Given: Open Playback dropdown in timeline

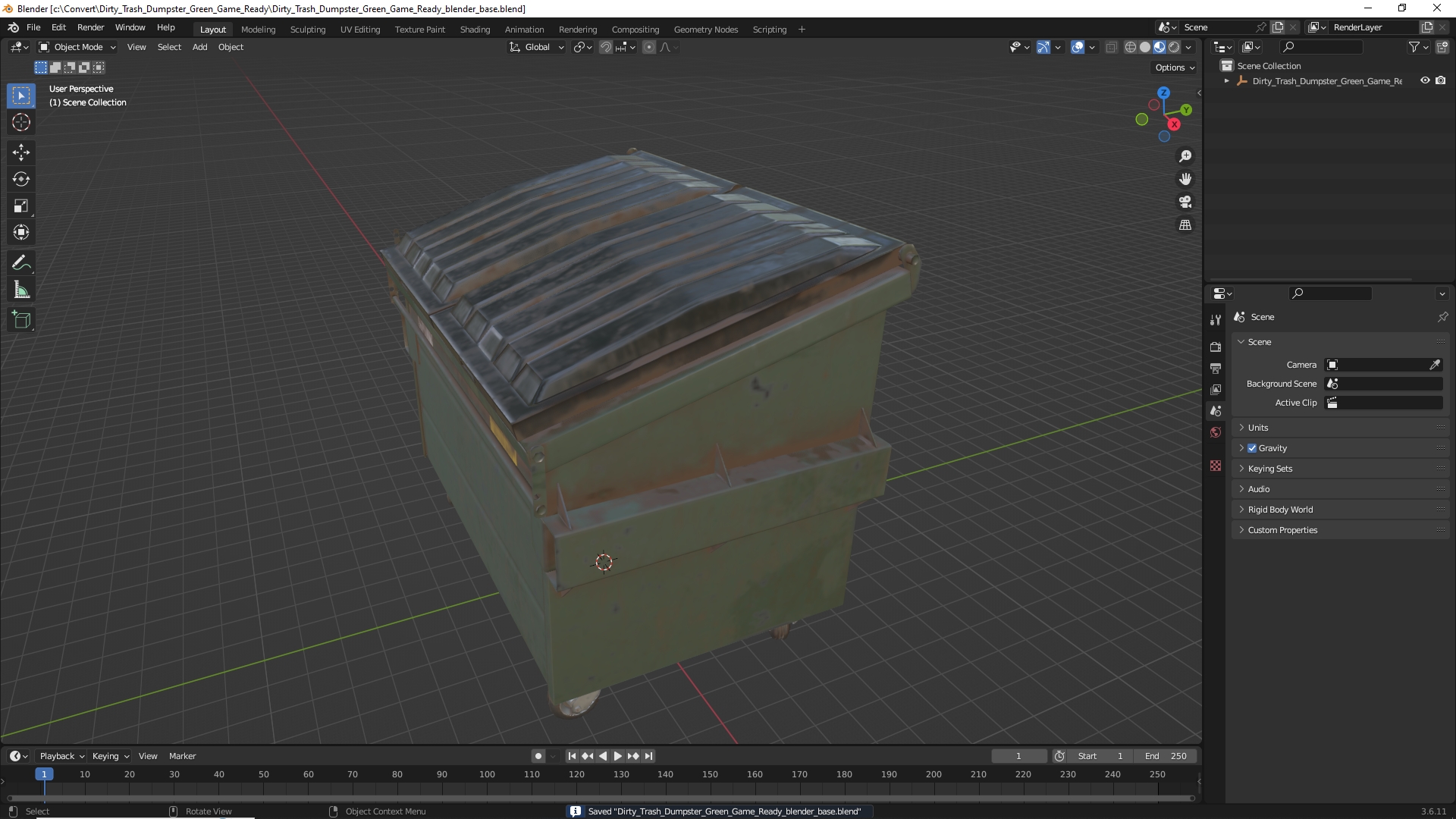Looking at the screenshot, I should (x=61, y=756).
